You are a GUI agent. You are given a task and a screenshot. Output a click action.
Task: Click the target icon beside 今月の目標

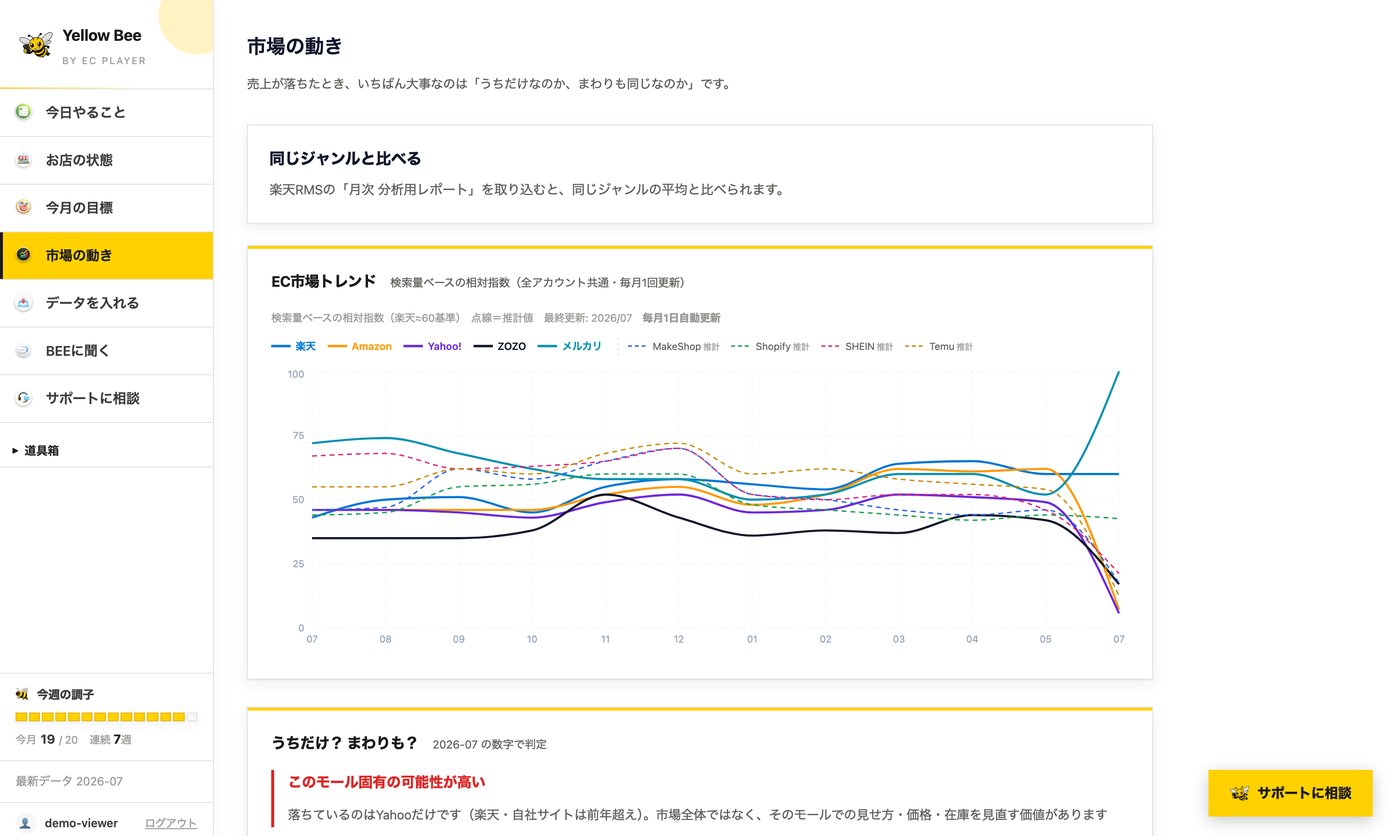pyautogui.click(x=23, y=208)
